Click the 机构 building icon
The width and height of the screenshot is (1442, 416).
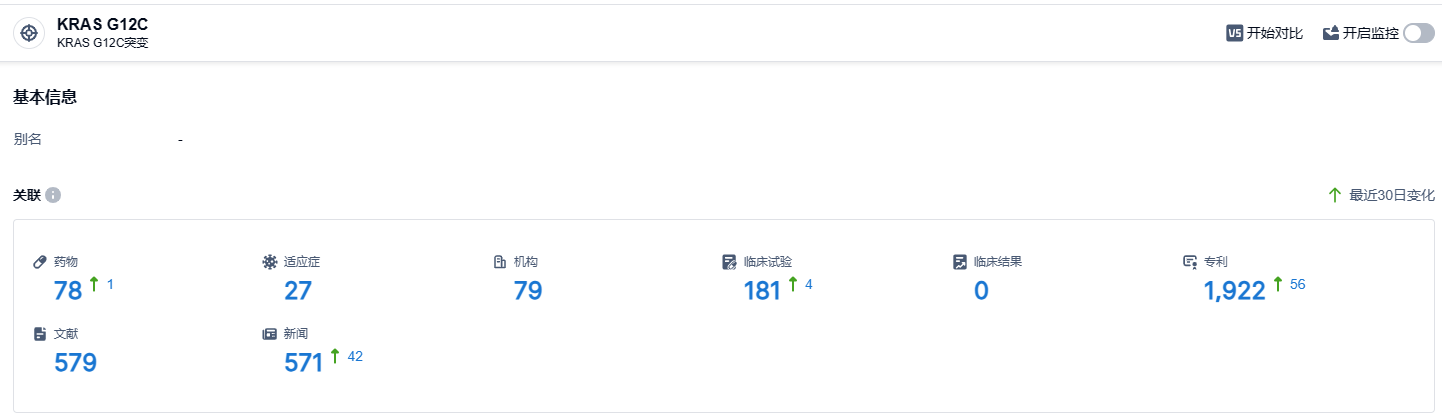click(499, 262)
